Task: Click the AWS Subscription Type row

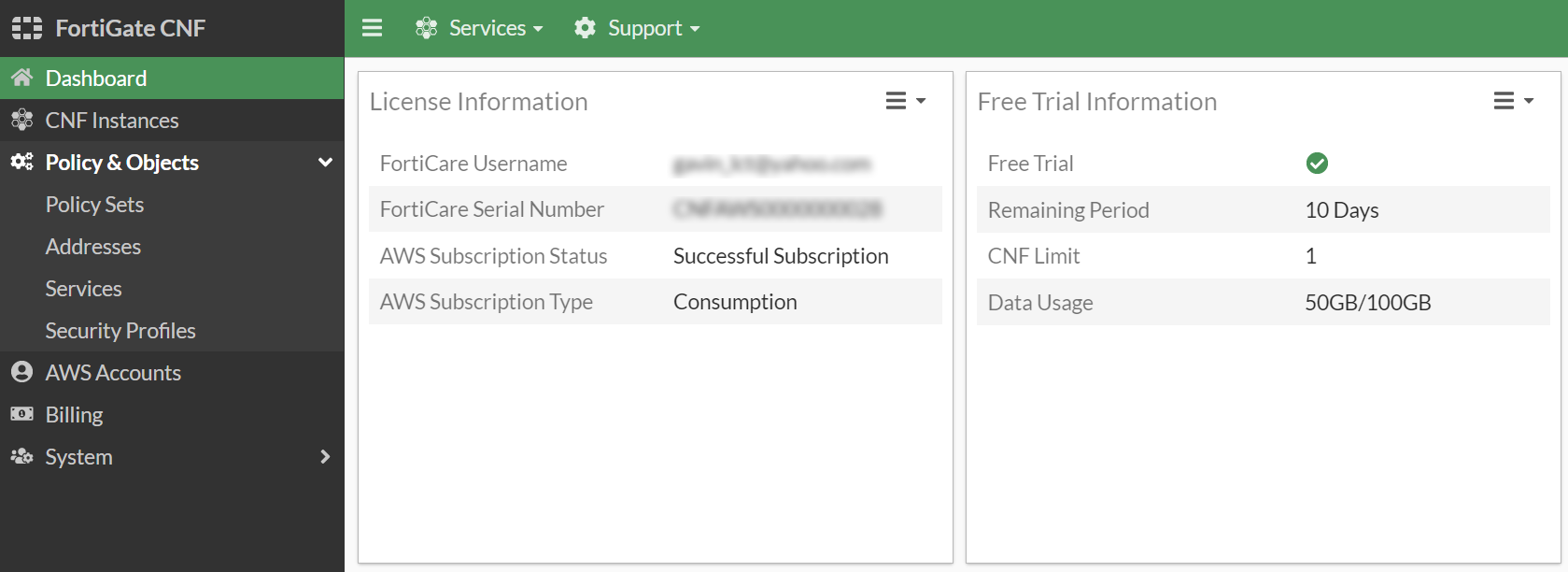Action: [x=655, y=302]
